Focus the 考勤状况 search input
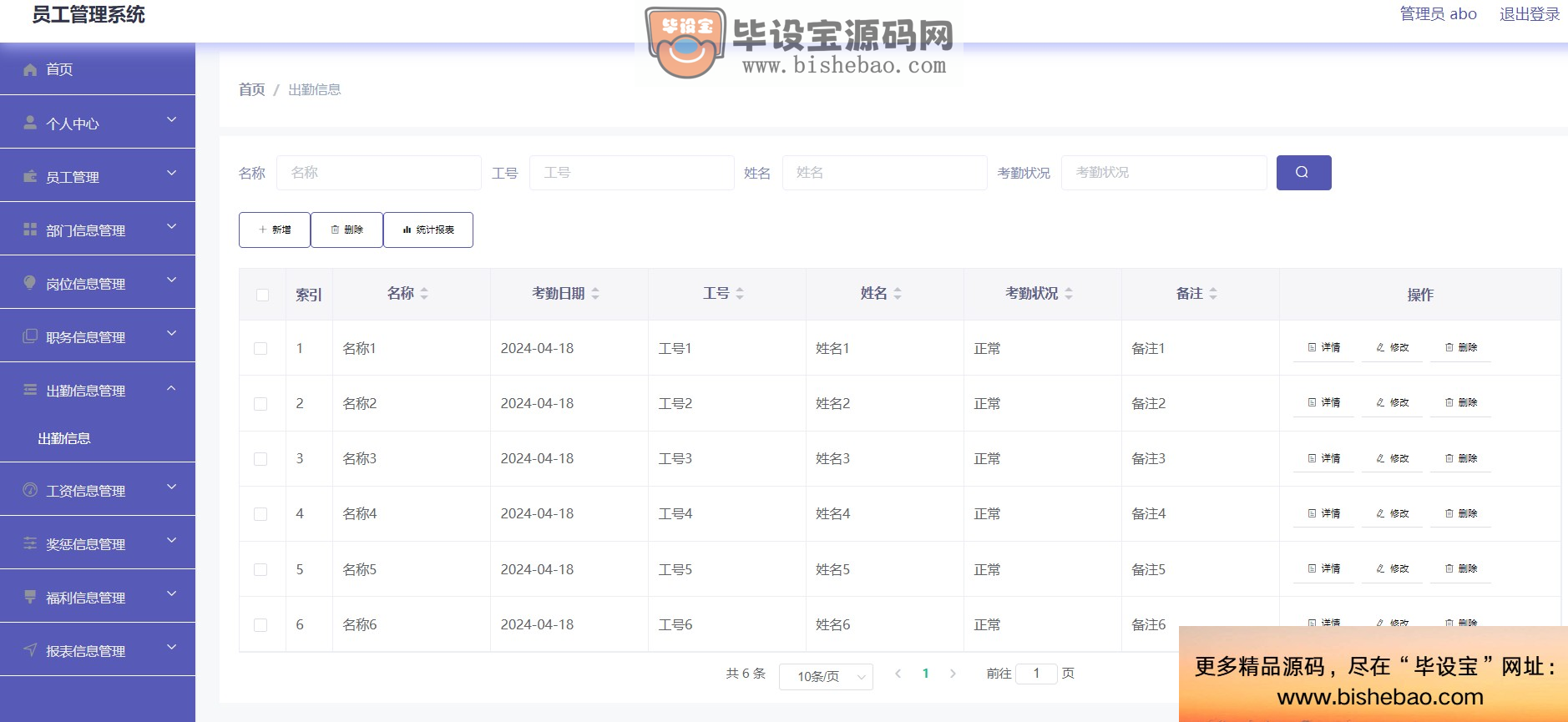The height and width of the screenshot is (722, 1568). [x=1164, y=173]
